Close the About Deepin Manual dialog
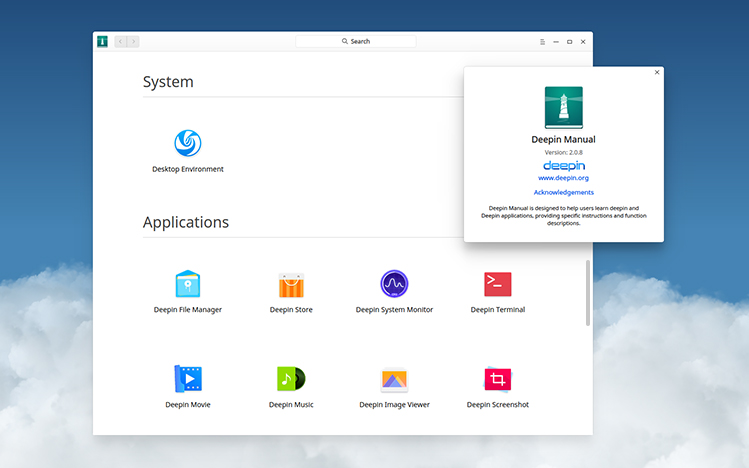This screenshot has width=749, height=468. pos(657,73)
